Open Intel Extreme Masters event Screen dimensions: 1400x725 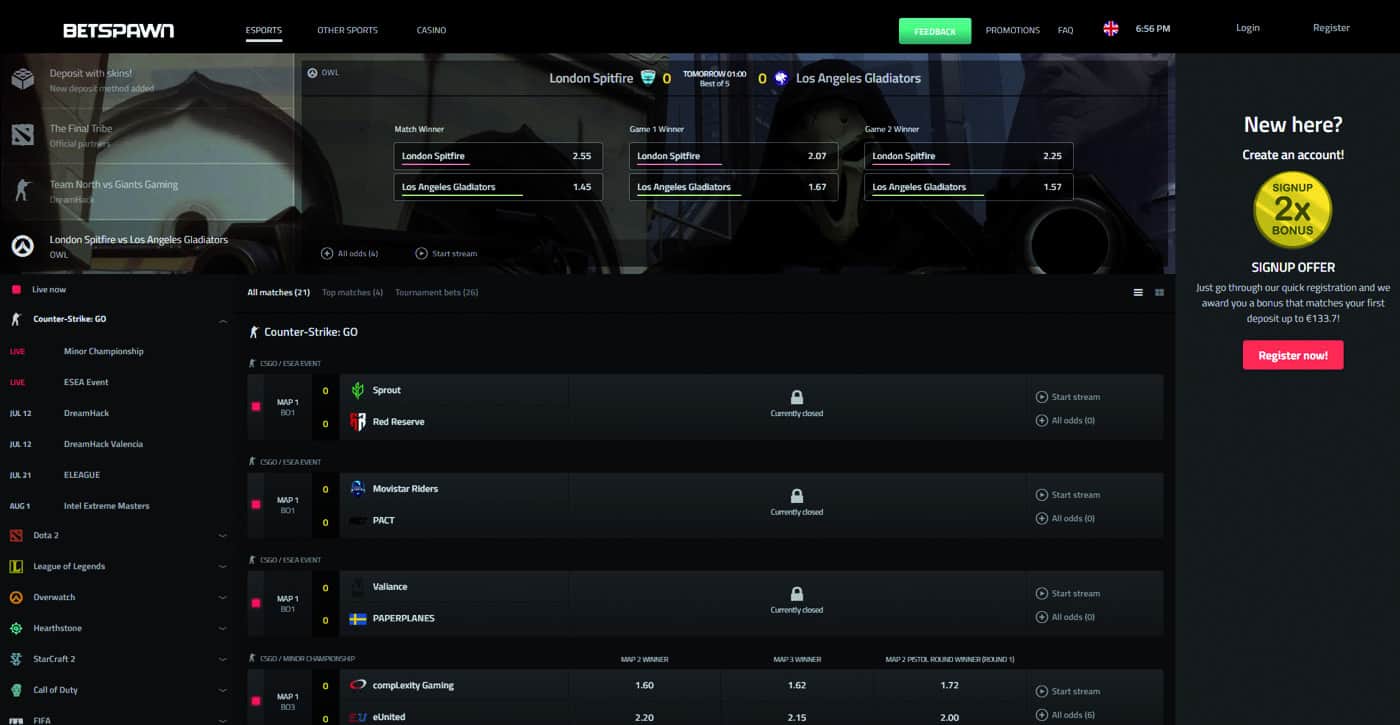click(x=106, y=507)
